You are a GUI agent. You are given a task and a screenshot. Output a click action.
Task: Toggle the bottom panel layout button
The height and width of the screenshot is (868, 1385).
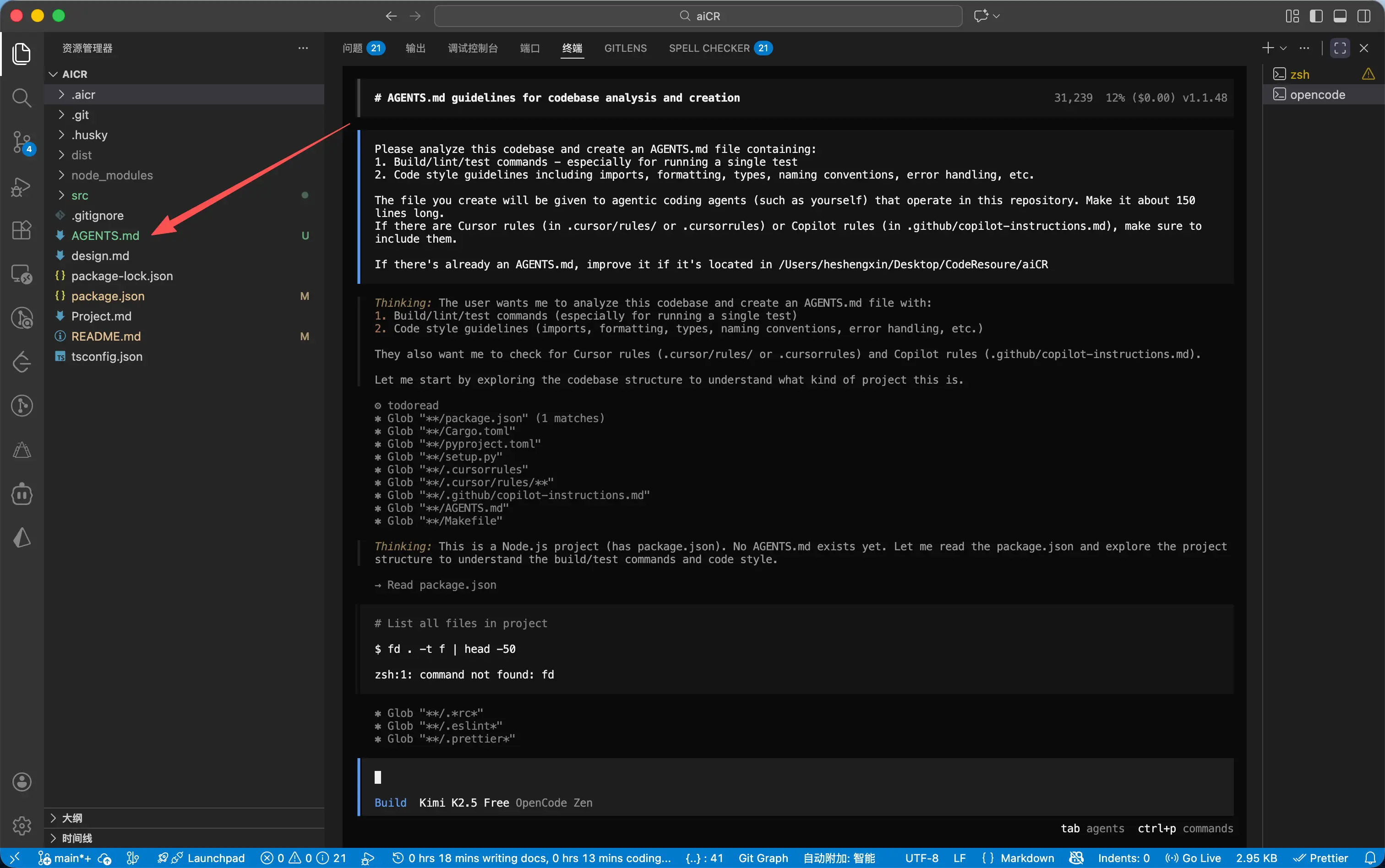[1340, 16]
